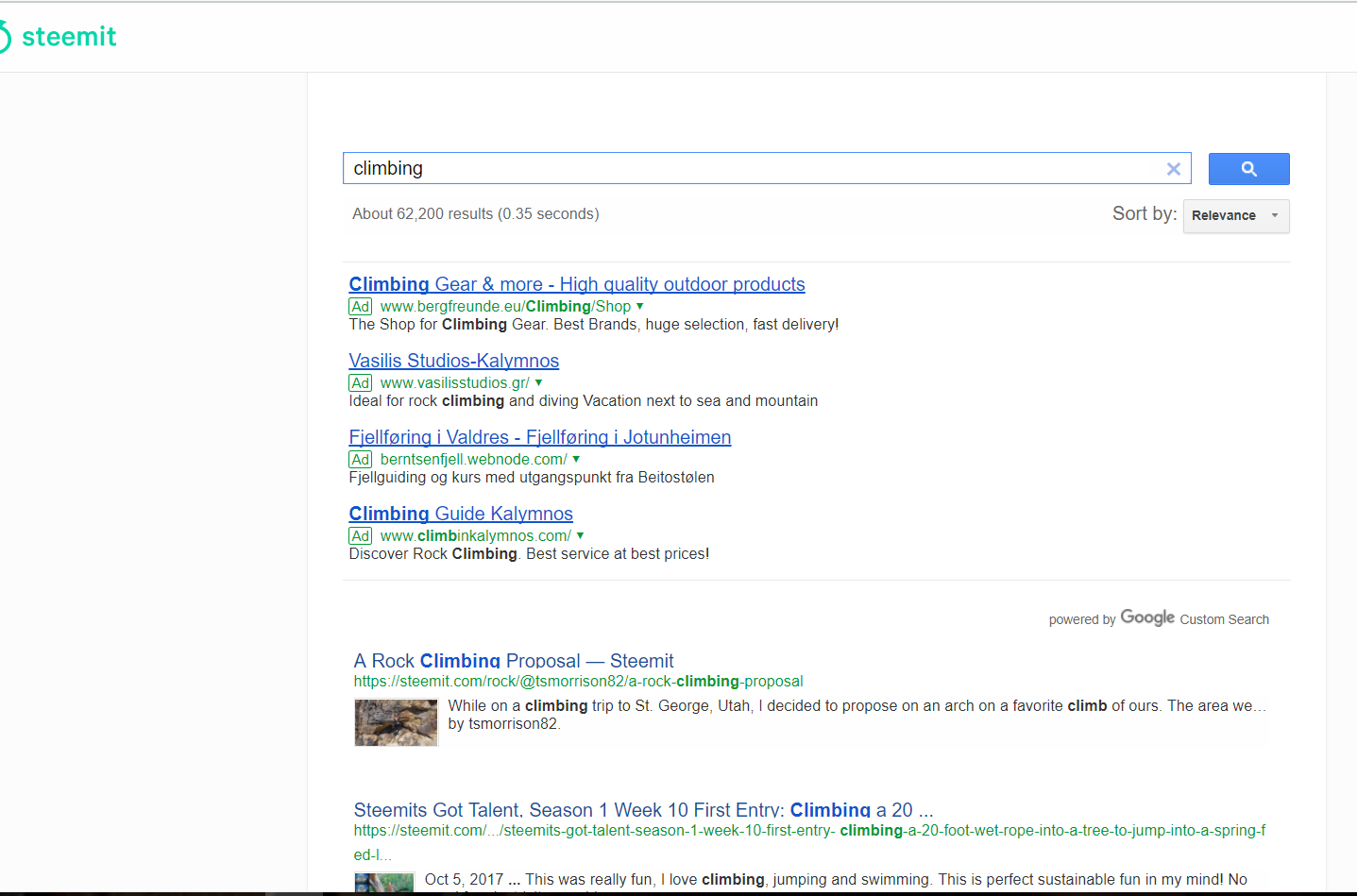Click 'Discover Rock Climbing' description text
Image resolution: width=1357 pixels, height=896 pixels.
pos(529,554)
